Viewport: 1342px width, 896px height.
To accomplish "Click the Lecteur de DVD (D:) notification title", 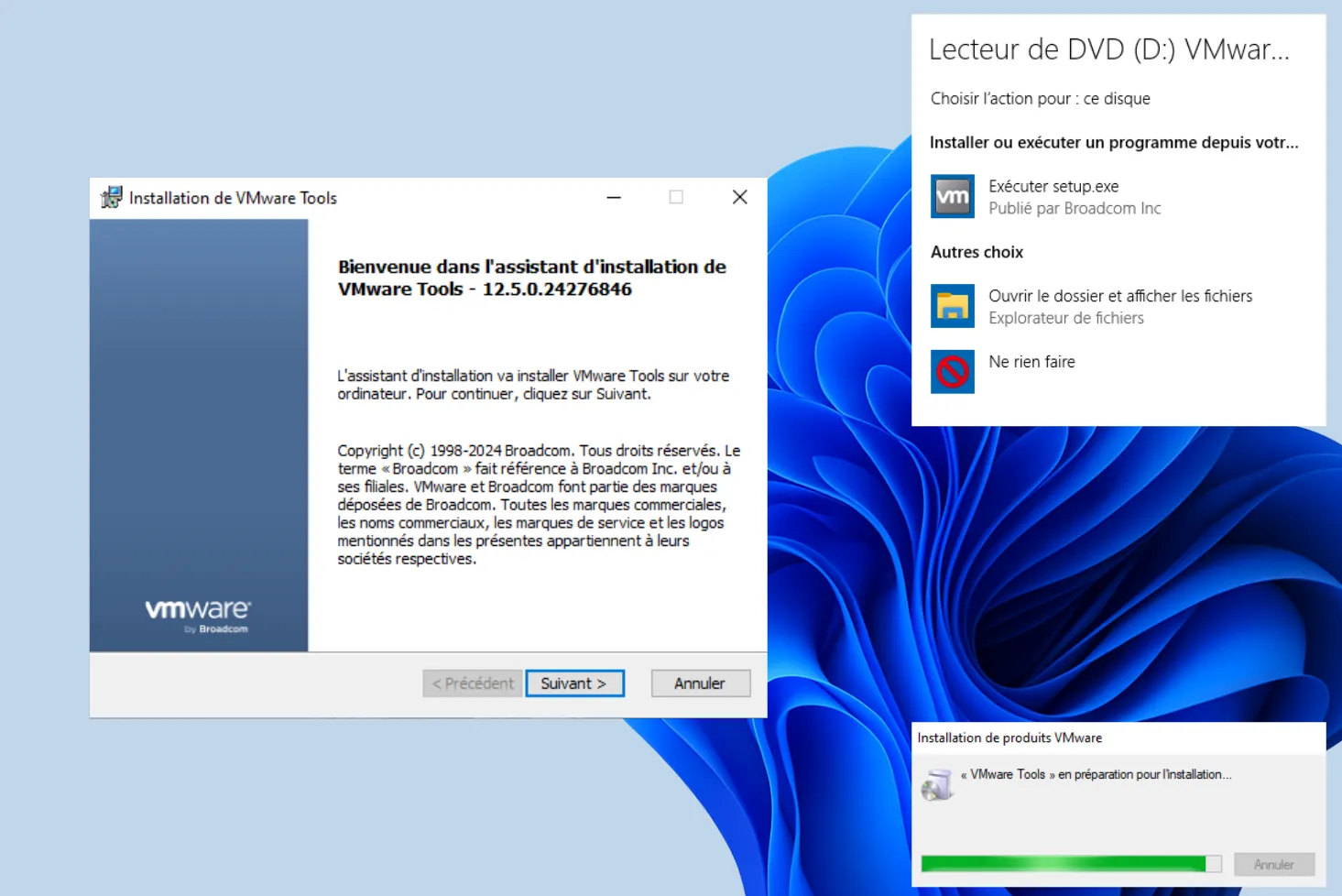I will pos(1108,49).
